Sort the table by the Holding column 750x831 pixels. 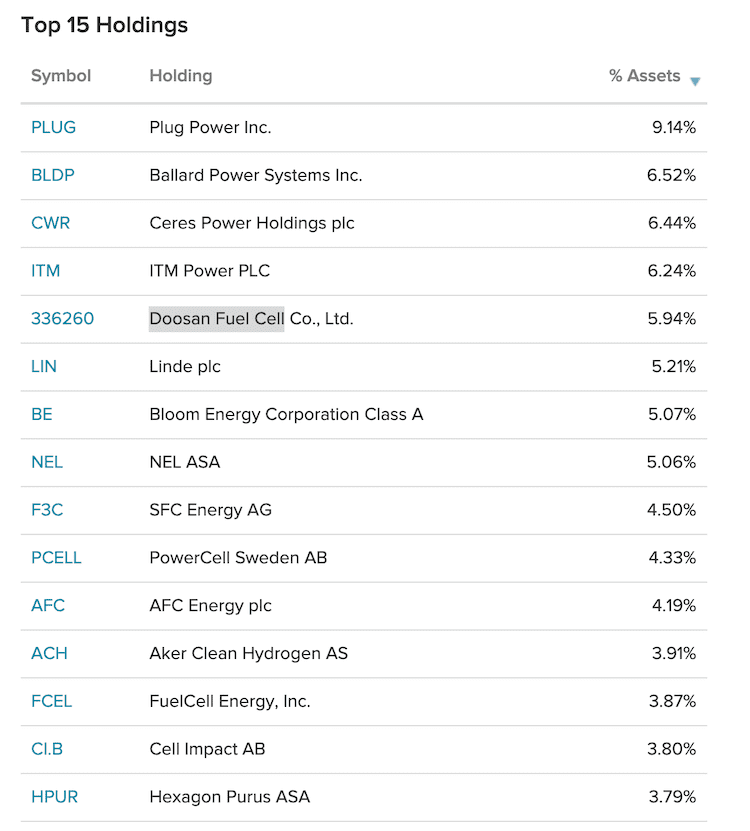(180, 76)
